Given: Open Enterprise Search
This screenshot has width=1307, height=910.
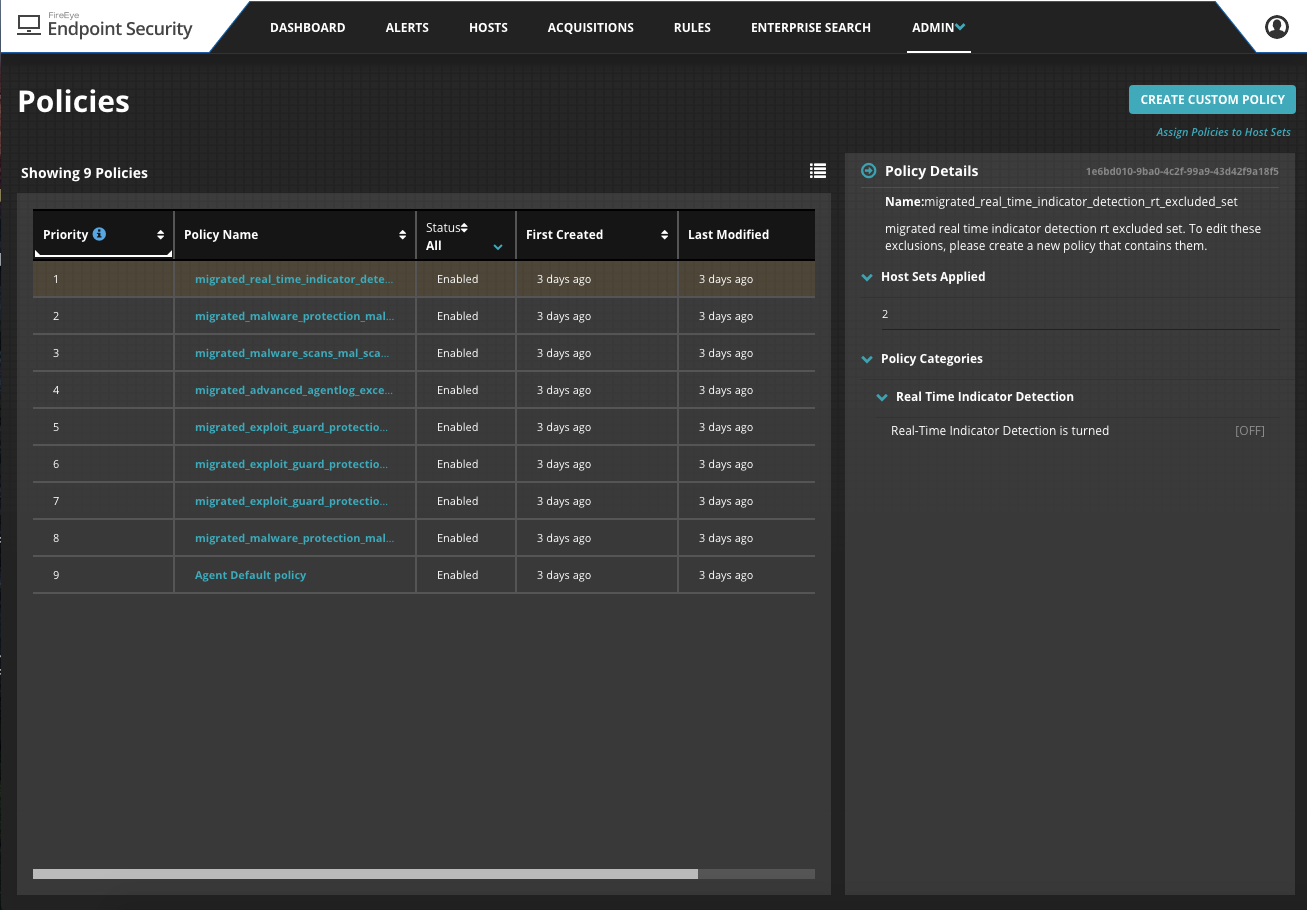Looking at the screenshot, I should pyautogui.click(x=811, y=28).
